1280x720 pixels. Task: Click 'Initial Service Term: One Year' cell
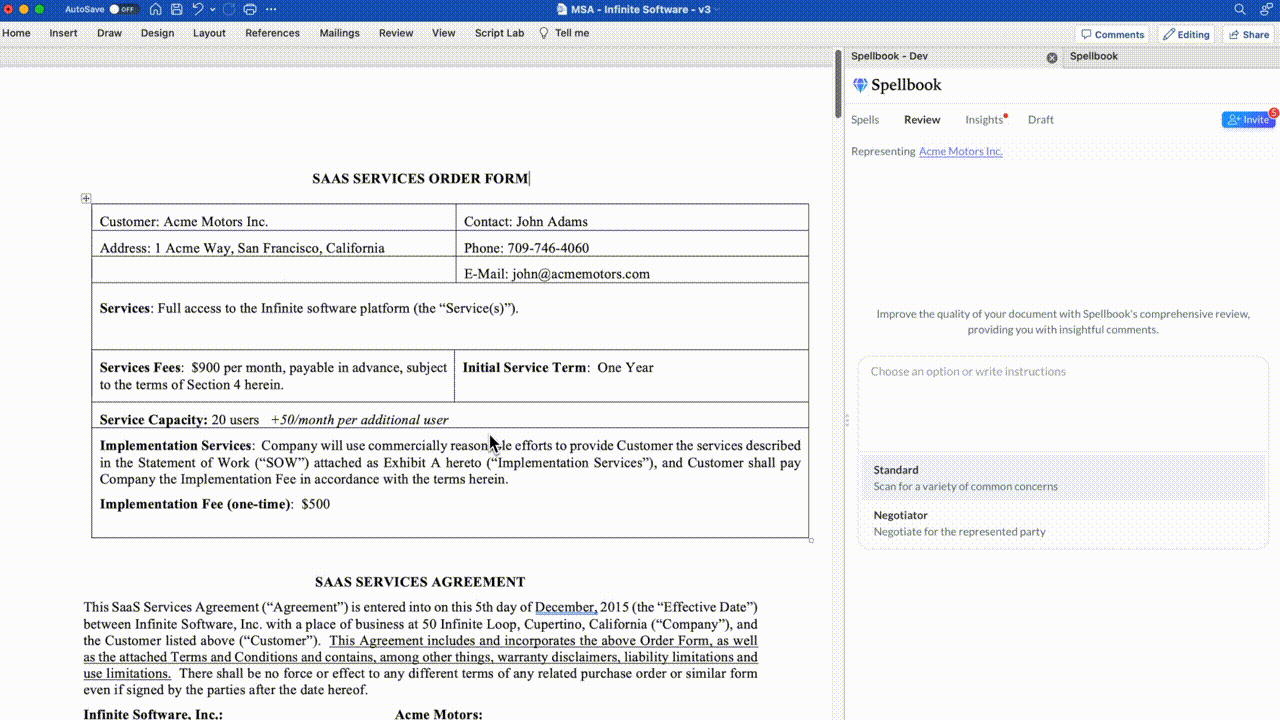tap(632, 376)
